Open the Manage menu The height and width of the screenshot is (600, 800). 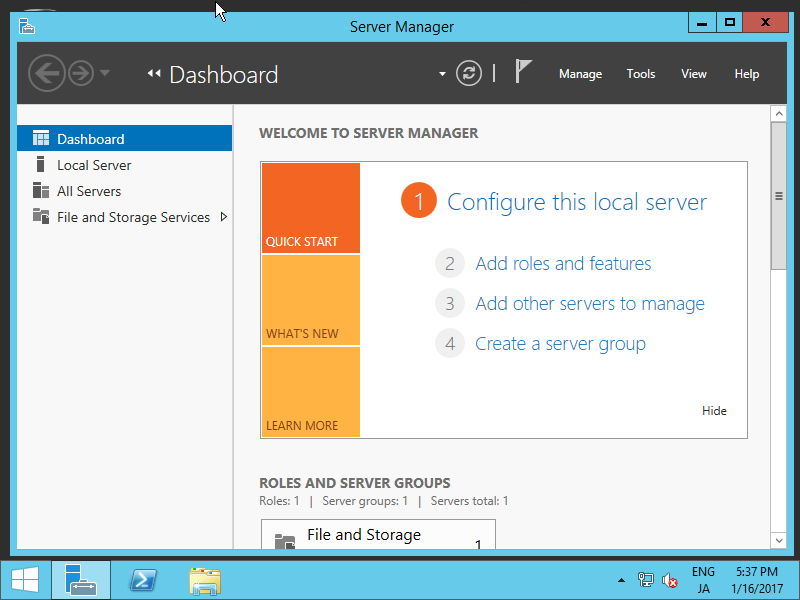tap(580, 74)
